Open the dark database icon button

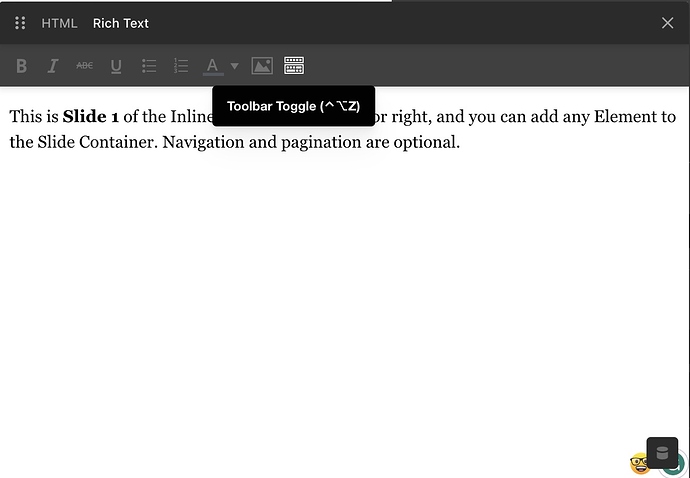662,453
